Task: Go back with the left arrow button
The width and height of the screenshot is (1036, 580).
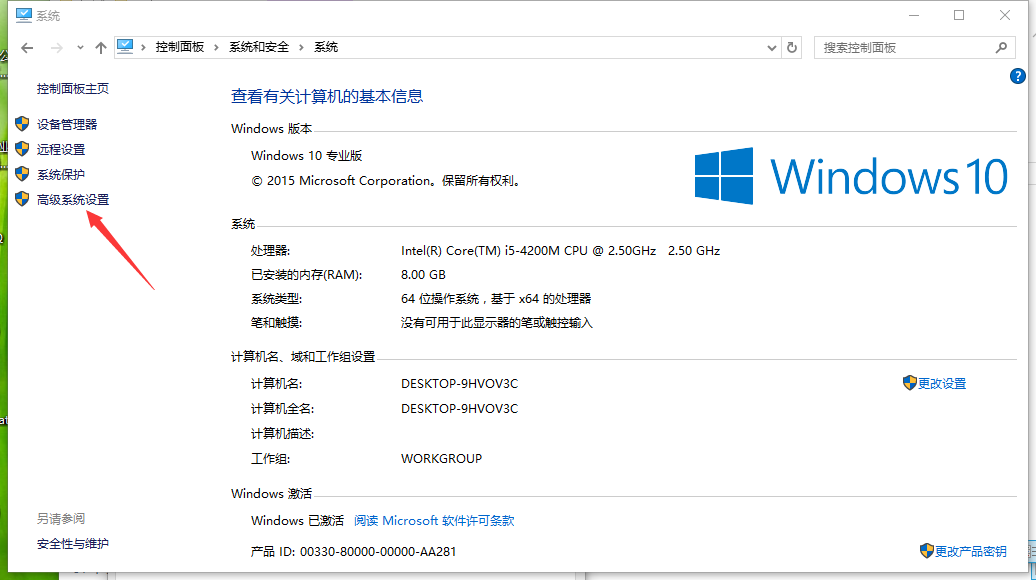Action: (x=27, y=48)
